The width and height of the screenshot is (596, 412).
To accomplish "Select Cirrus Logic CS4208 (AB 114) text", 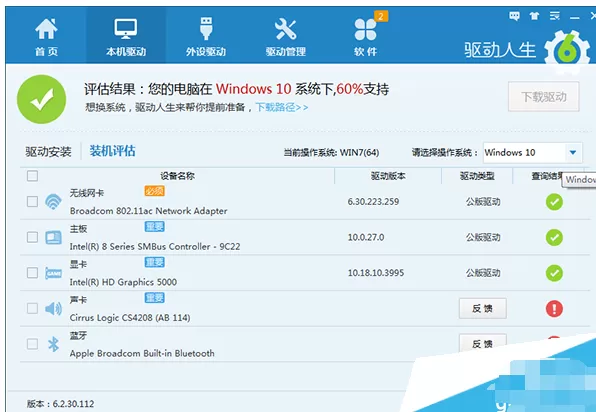I will [130, 318].
